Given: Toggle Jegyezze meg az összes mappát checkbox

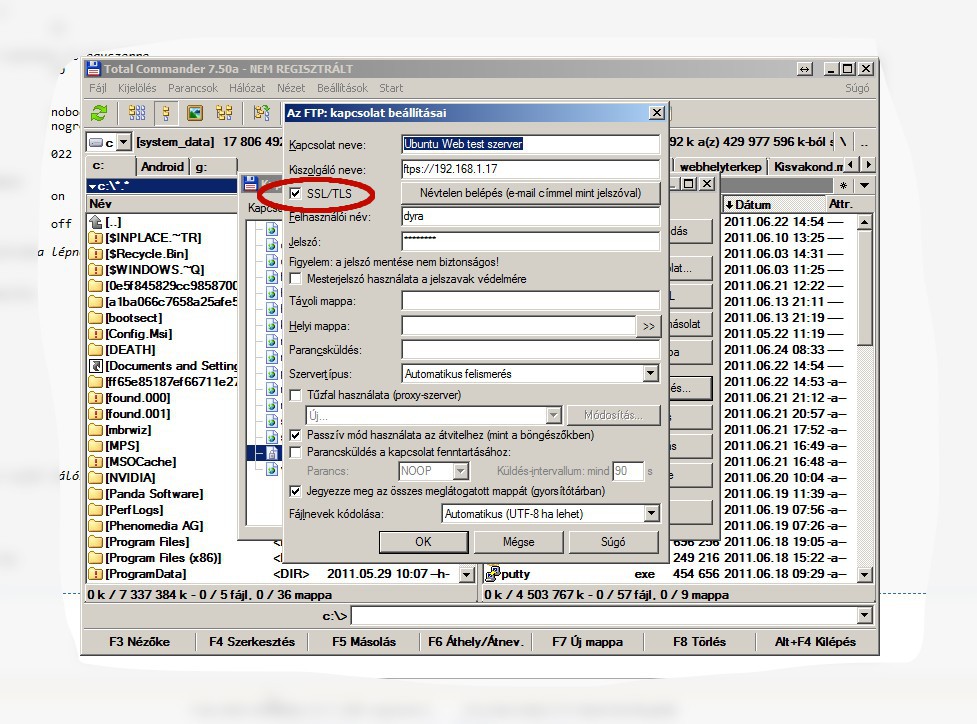Looking at the screenshot, I should coord(295,491).
